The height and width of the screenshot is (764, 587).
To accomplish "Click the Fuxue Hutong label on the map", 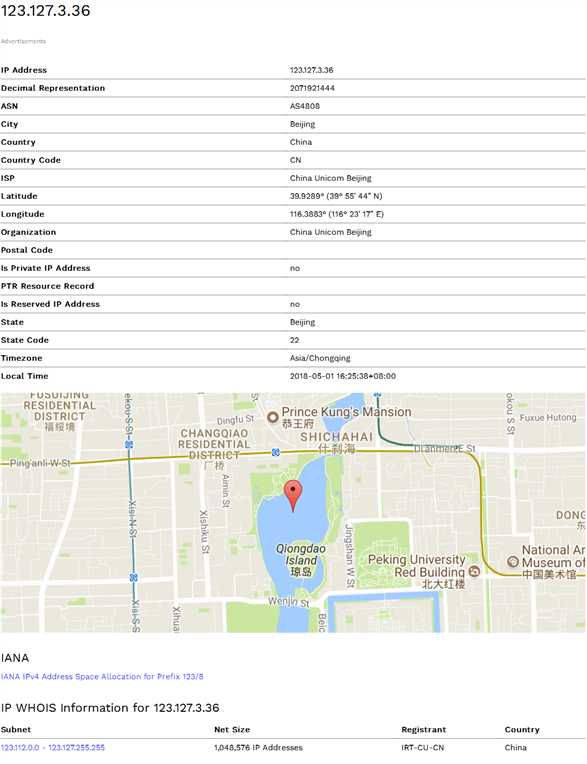I will click(548, 418).
